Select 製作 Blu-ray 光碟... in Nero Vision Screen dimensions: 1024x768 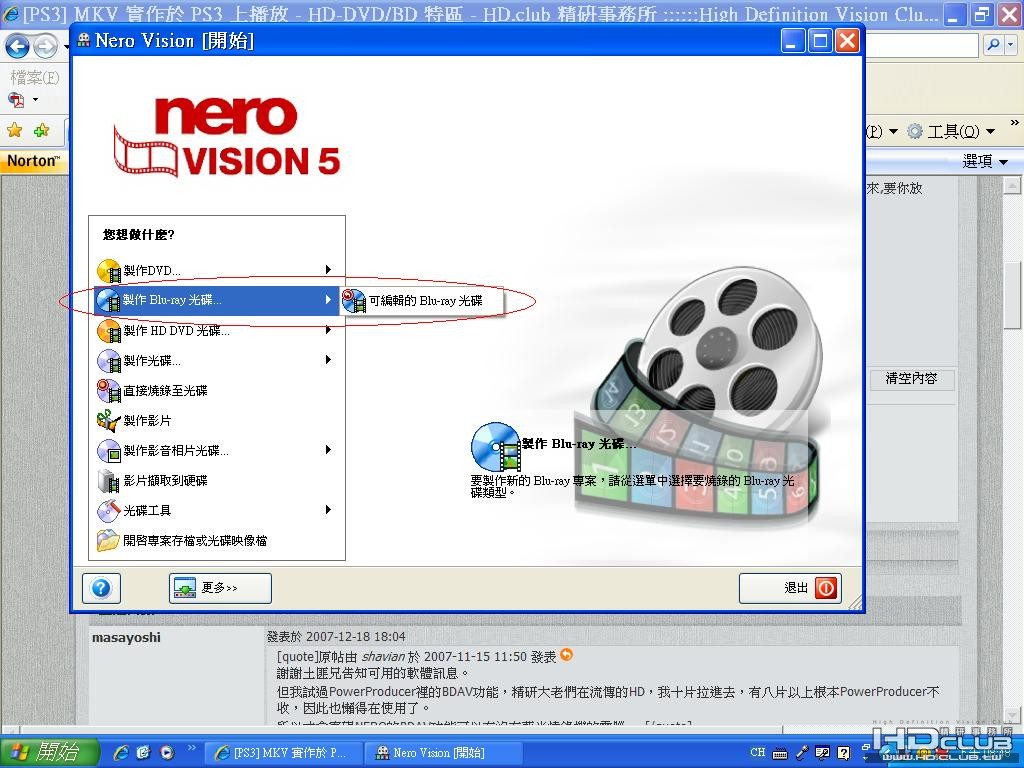click(217, 300)
